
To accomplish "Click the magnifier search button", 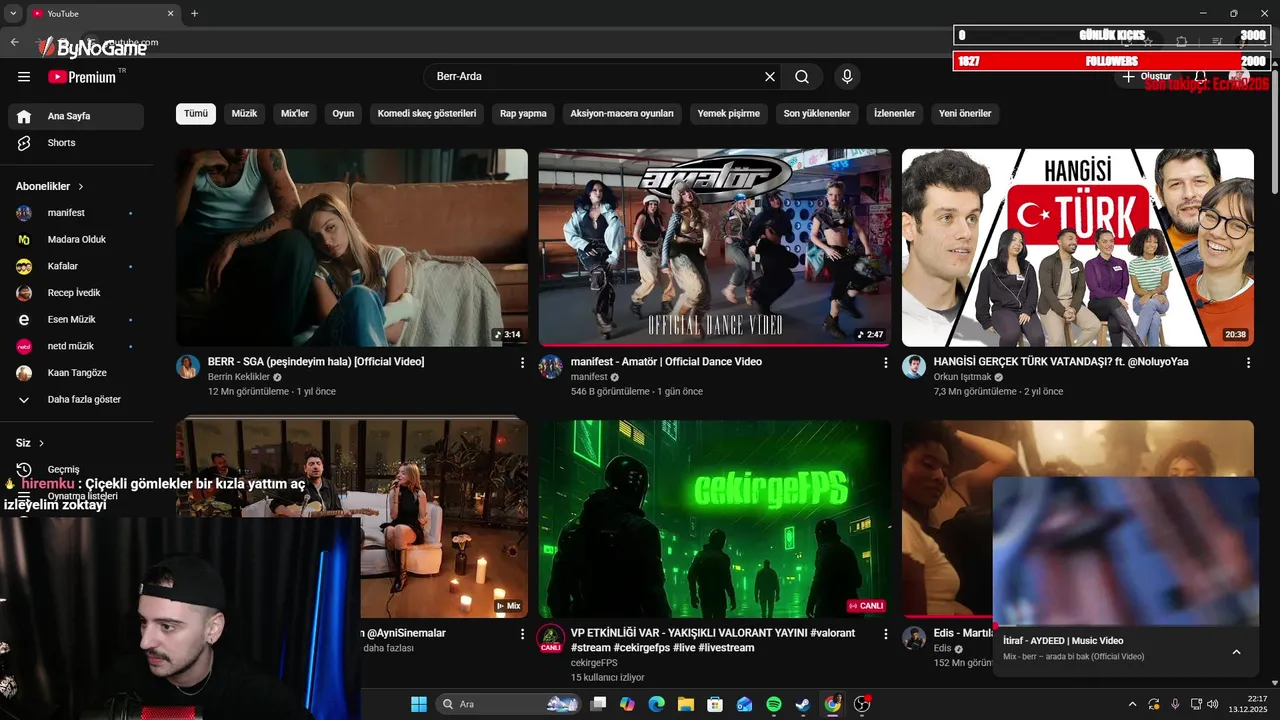I will (802, 77).
